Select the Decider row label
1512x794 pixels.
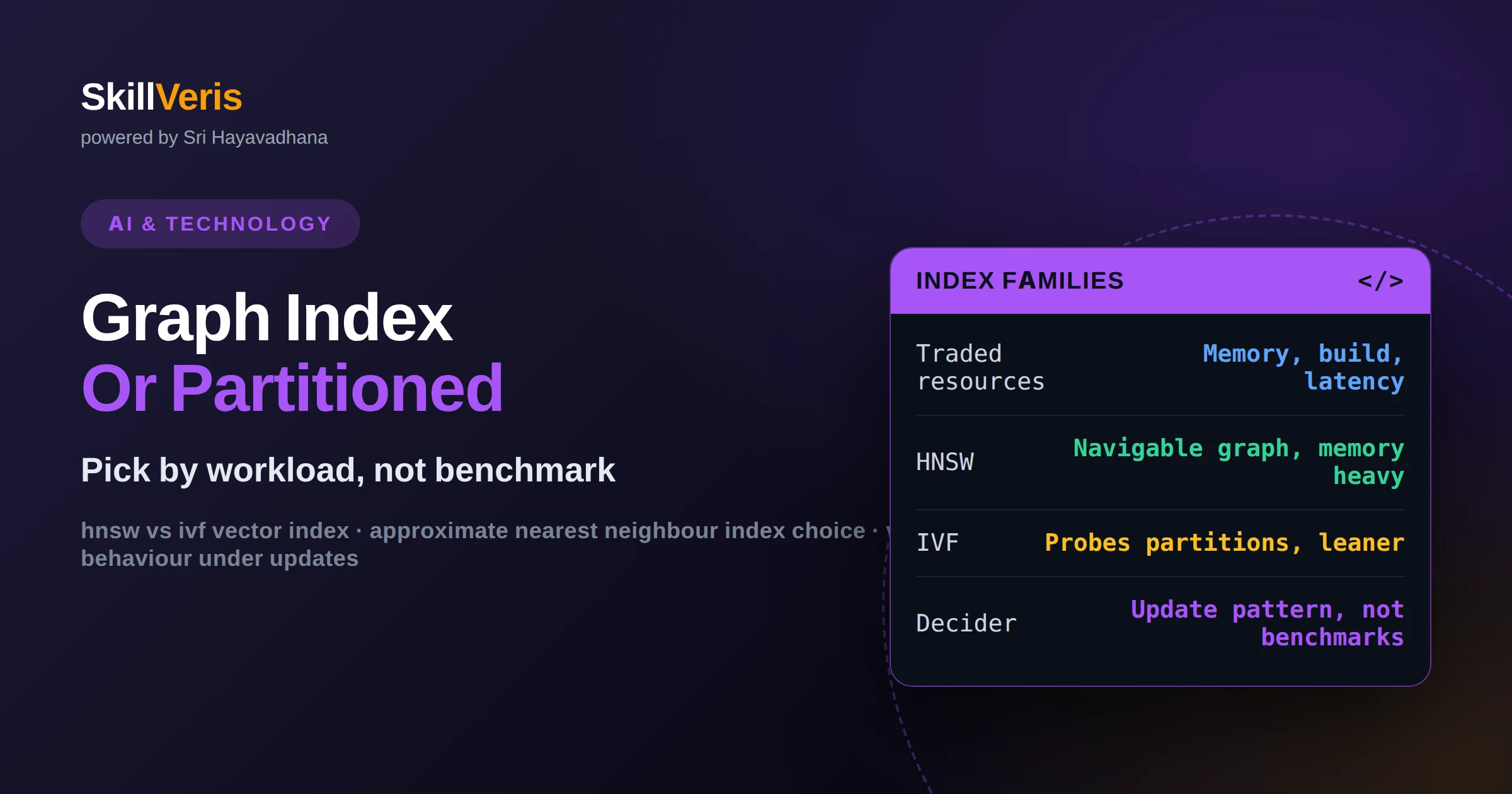pos(966,623)
